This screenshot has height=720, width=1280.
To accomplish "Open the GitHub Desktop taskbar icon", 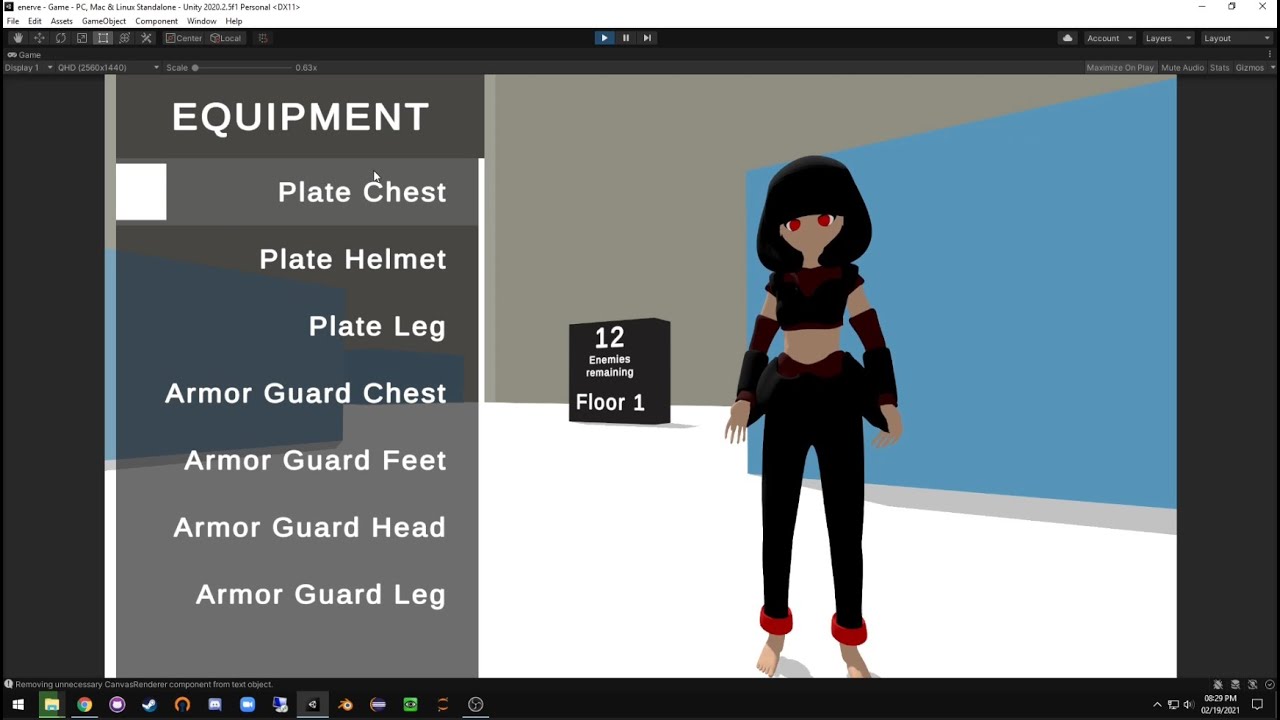I will click(117, 705).
